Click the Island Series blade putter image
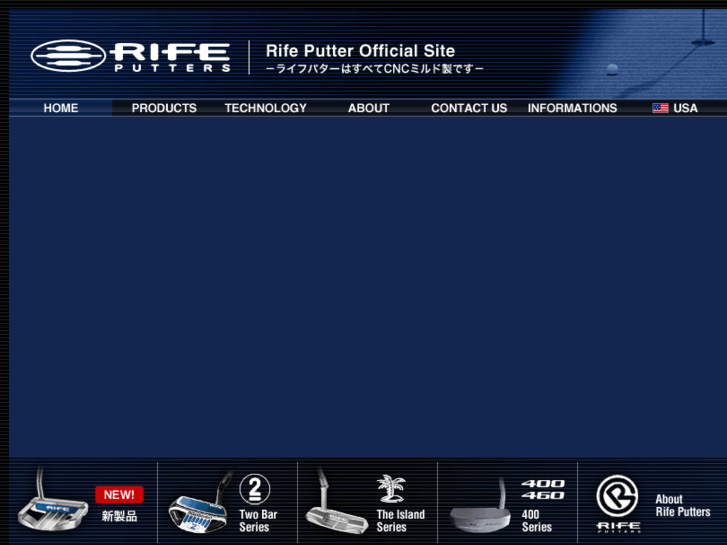Viewport: 727px width, 545px height. click(x=336, y=502)
